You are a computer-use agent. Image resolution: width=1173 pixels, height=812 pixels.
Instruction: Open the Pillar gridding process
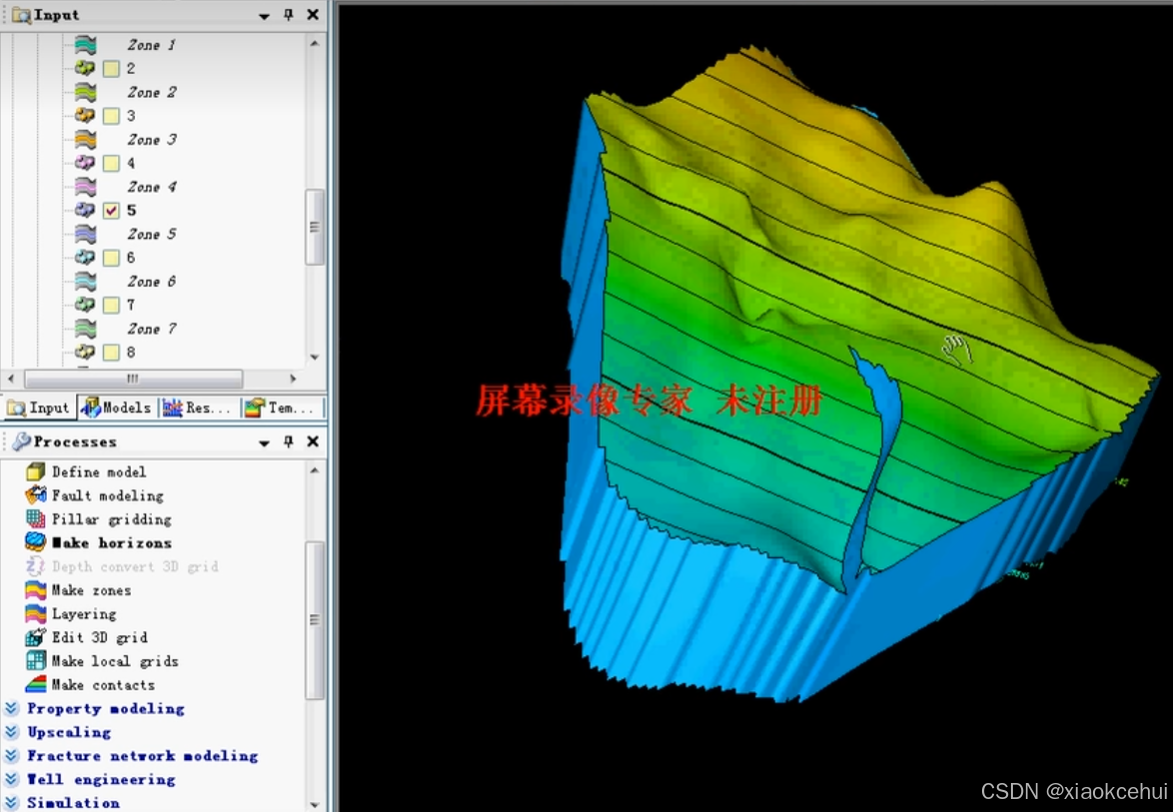(111, 519)
